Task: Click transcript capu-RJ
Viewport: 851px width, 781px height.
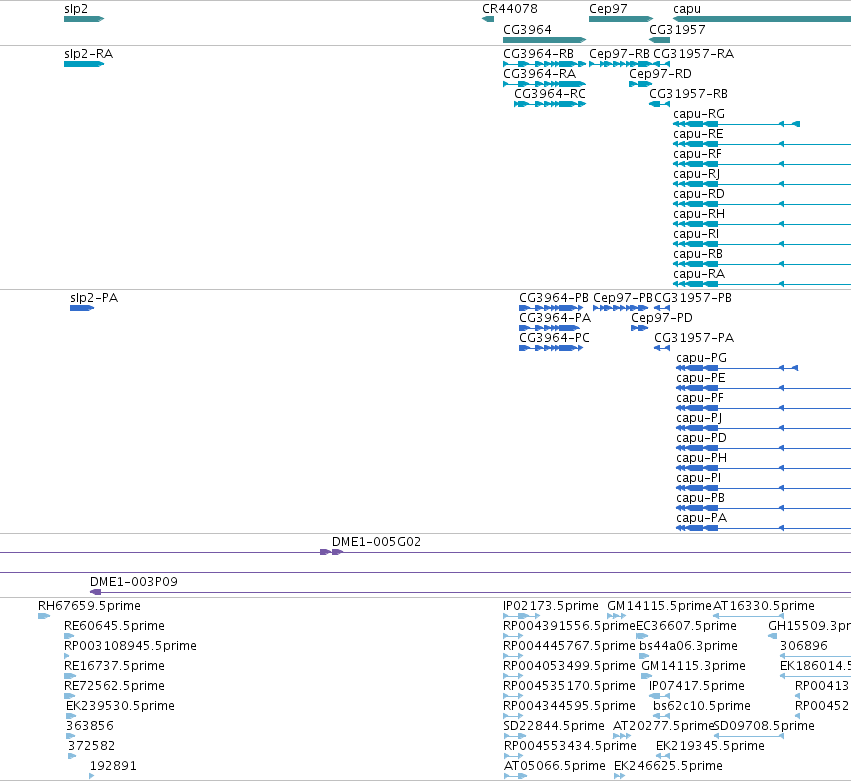Action: tap(696, 174)
